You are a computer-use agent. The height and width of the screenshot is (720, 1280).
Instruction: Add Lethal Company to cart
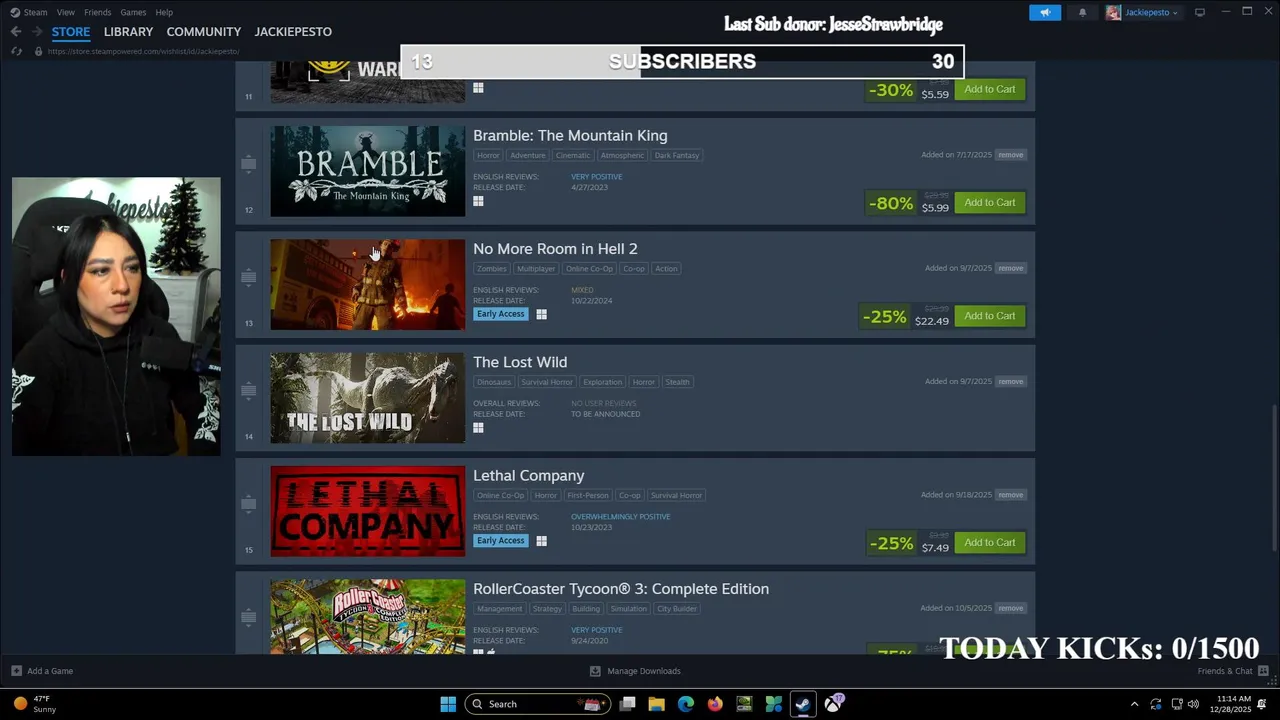pos(990,543)
